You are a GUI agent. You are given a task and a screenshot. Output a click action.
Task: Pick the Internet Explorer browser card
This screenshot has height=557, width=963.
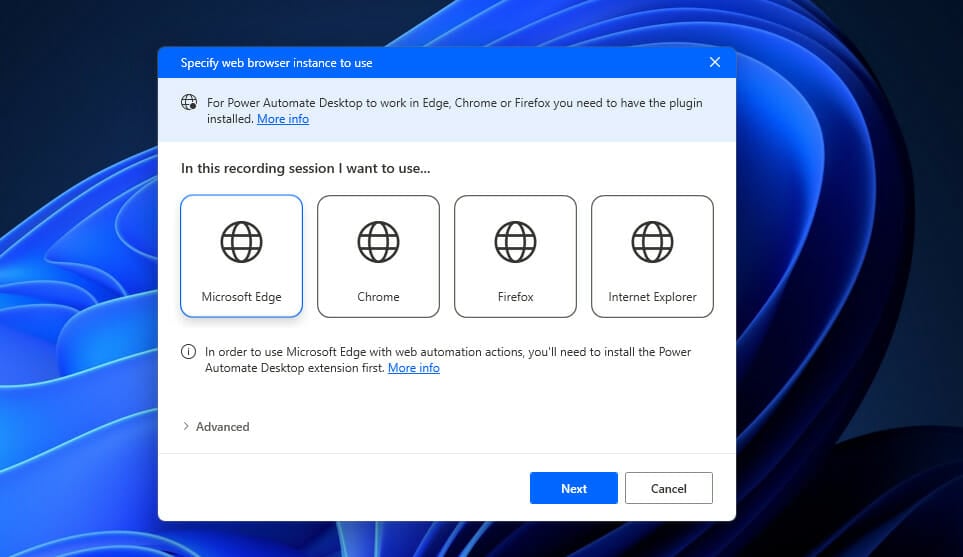tap(652, 256)
